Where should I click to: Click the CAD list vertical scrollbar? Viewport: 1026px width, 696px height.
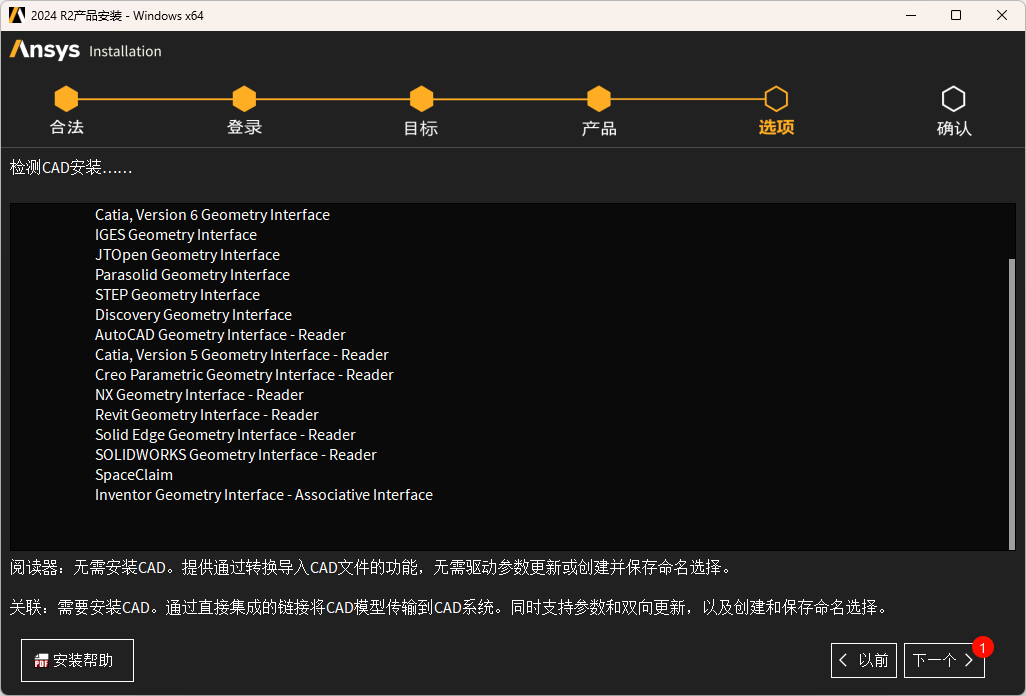point(1011,400)
